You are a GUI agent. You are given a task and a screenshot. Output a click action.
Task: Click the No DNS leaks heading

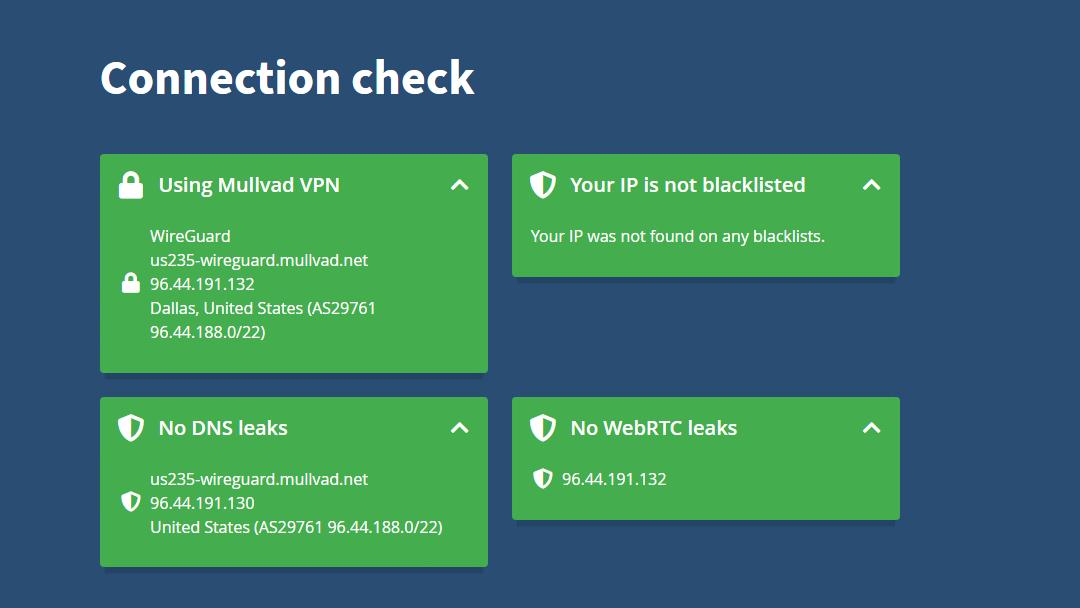[223, 428]
